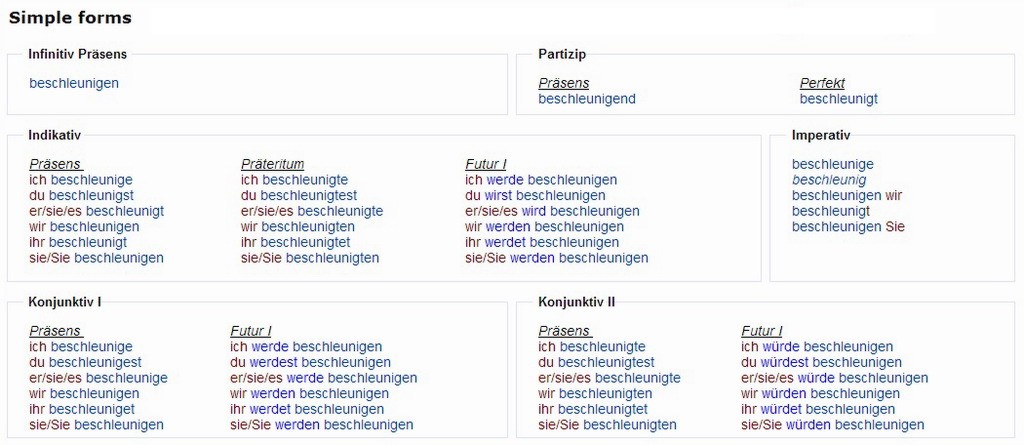Click "beschleunigen wir" imperative form
This screenshot has width=1024, height=445.
pyautogui.click(x=847, y=195)
